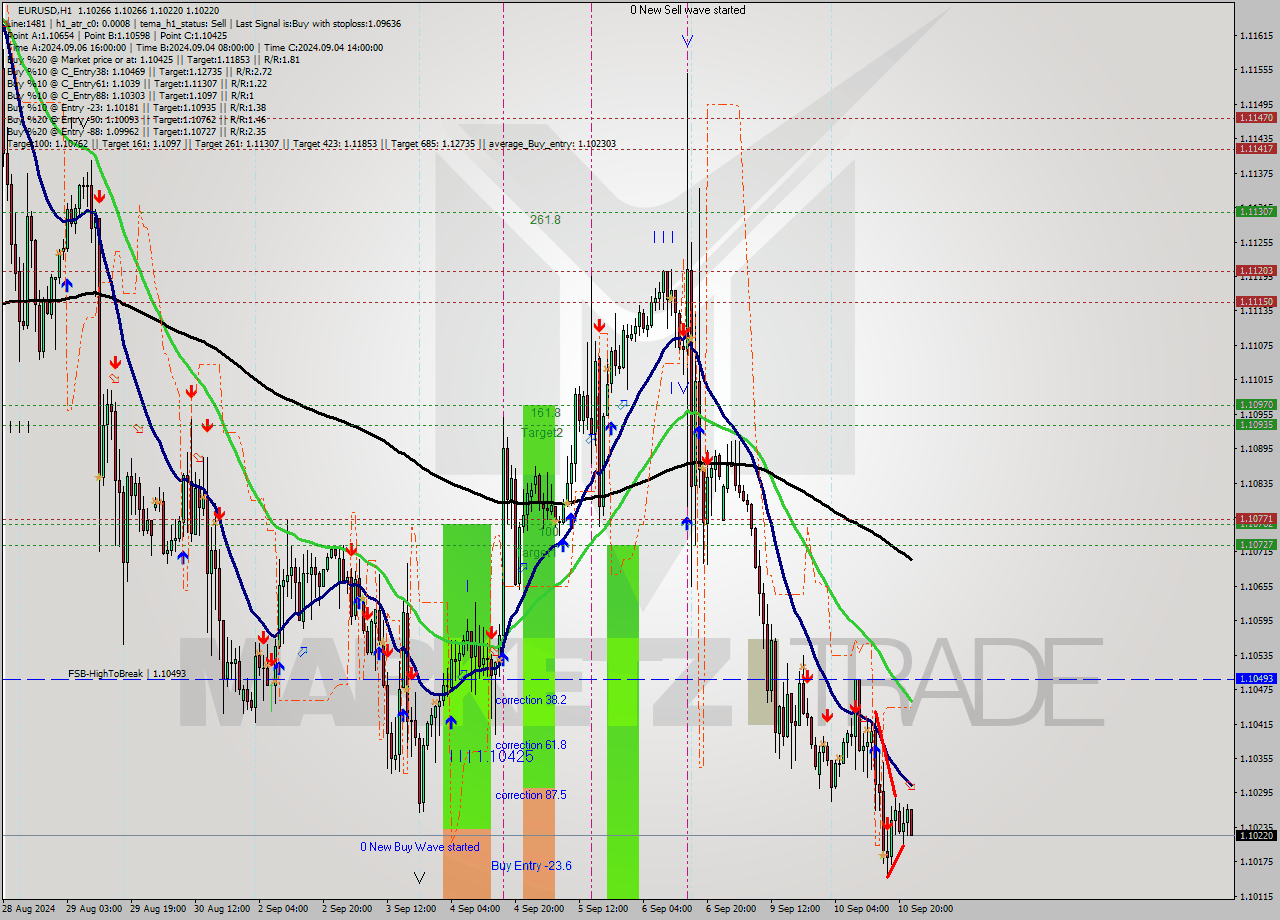Click the '29 Aug 19:00' time label
The image size is (1280, 920).
157,909
